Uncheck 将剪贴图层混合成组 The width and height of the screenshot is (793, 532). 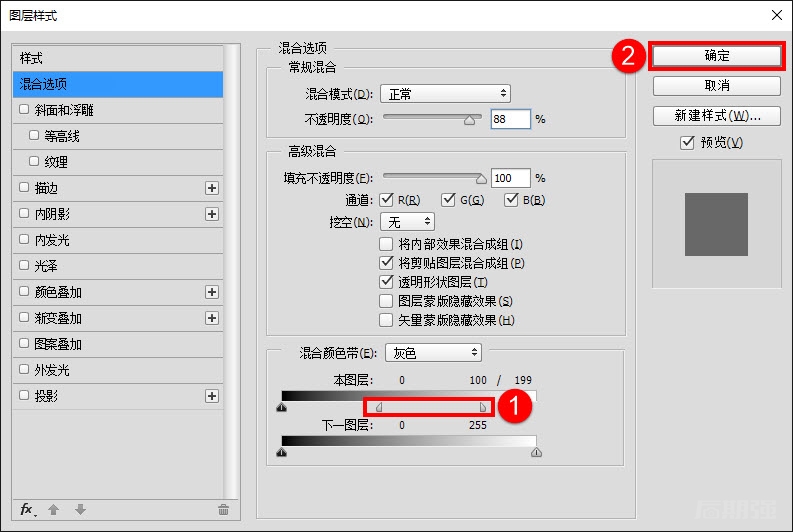click(386, 263)
